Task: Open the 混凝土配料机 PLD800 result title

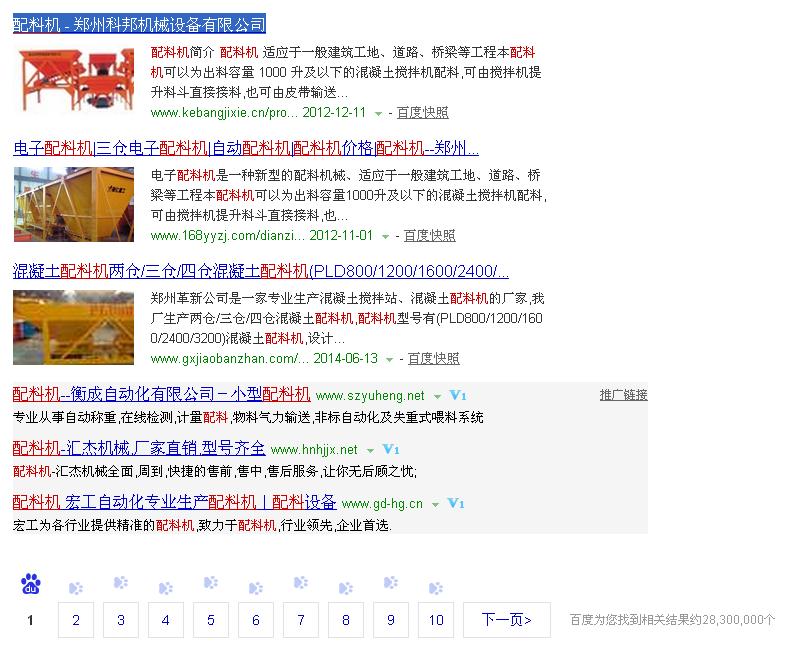Action: [x=261, y=271]
